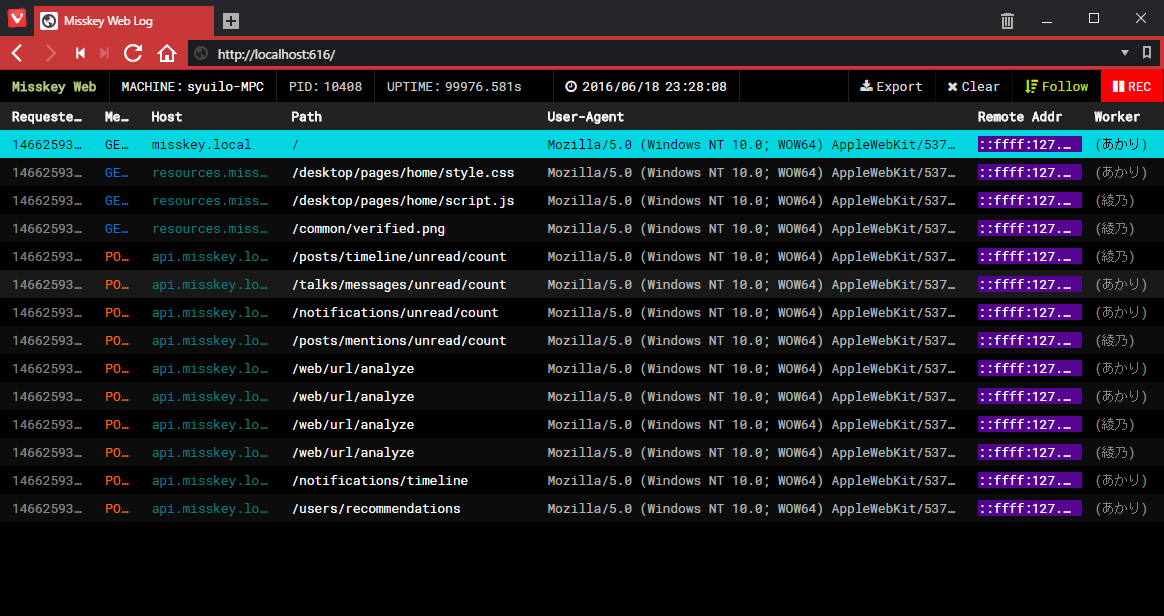1164x616 pixels.
Task: Export the log
Action: [892, 87]
